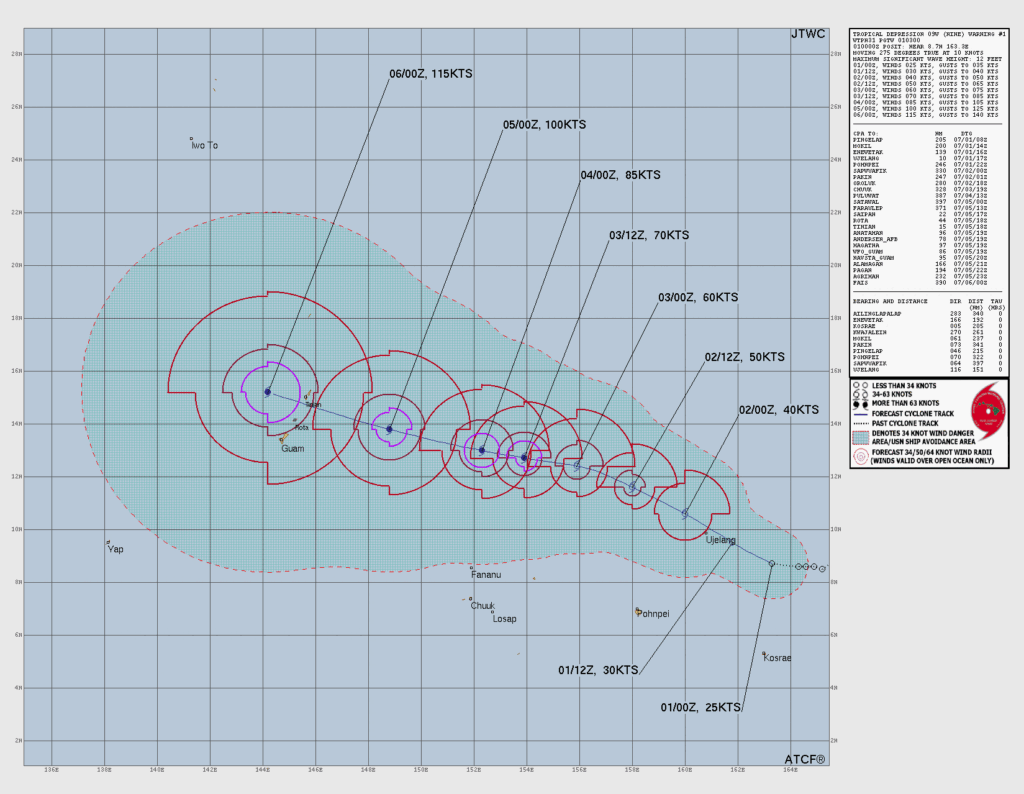The width and height of the screenshot is (1024, 794).
Task: Click the 05/00Z forecast position dot
Action: (x=389, y=429)
